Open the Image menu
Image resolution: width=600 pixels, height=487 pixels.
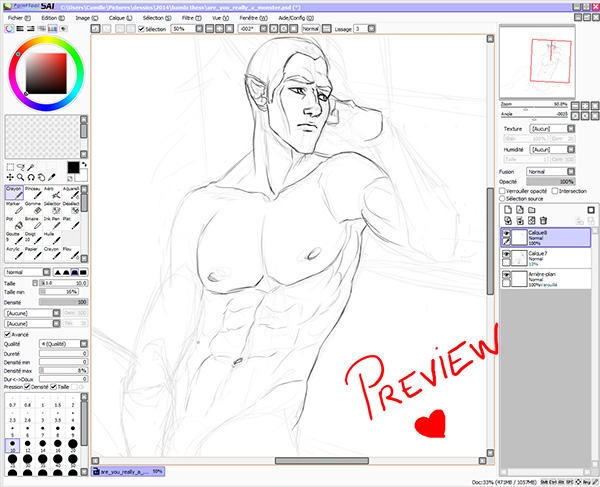86,18
